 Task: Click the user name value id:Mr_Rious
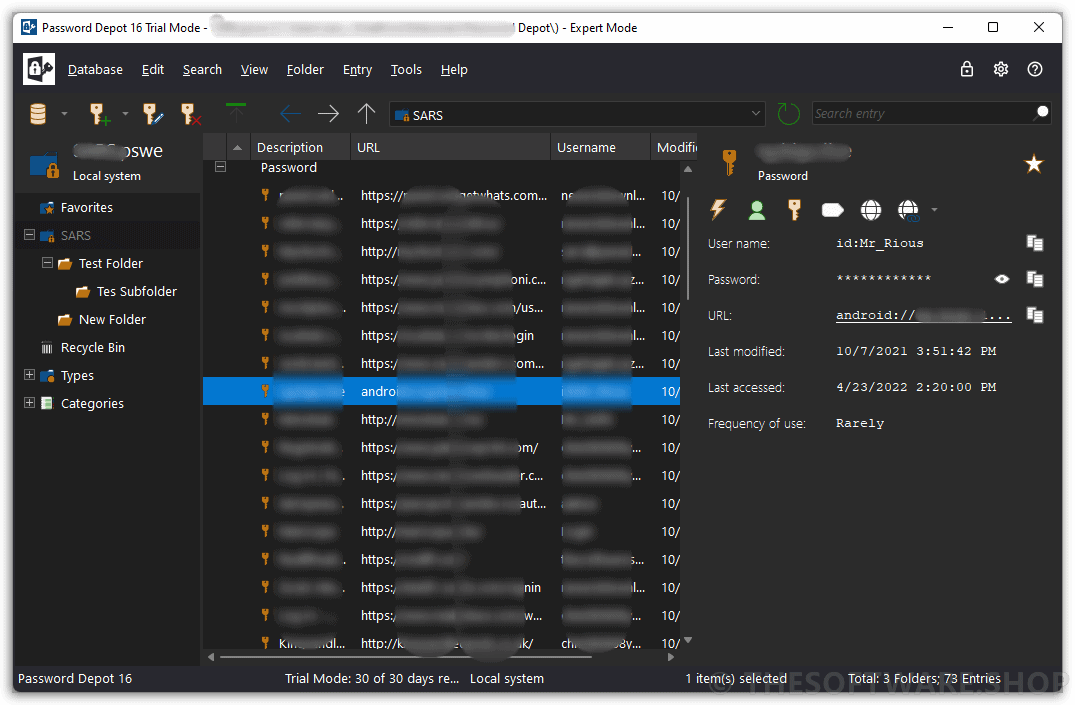tap(880, 243)
